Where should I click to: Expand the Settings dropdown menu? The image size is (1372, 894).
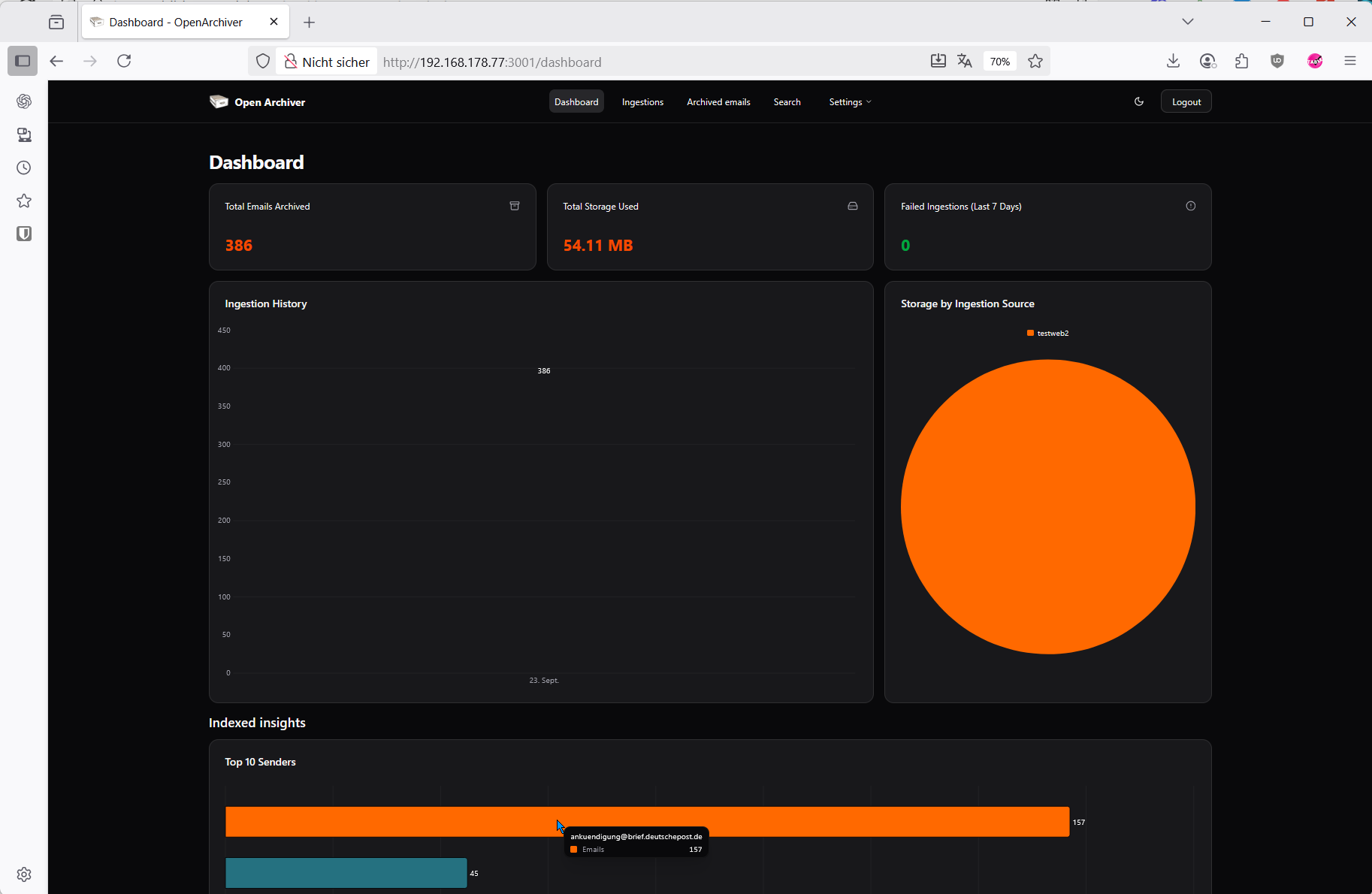coord(849,102)
